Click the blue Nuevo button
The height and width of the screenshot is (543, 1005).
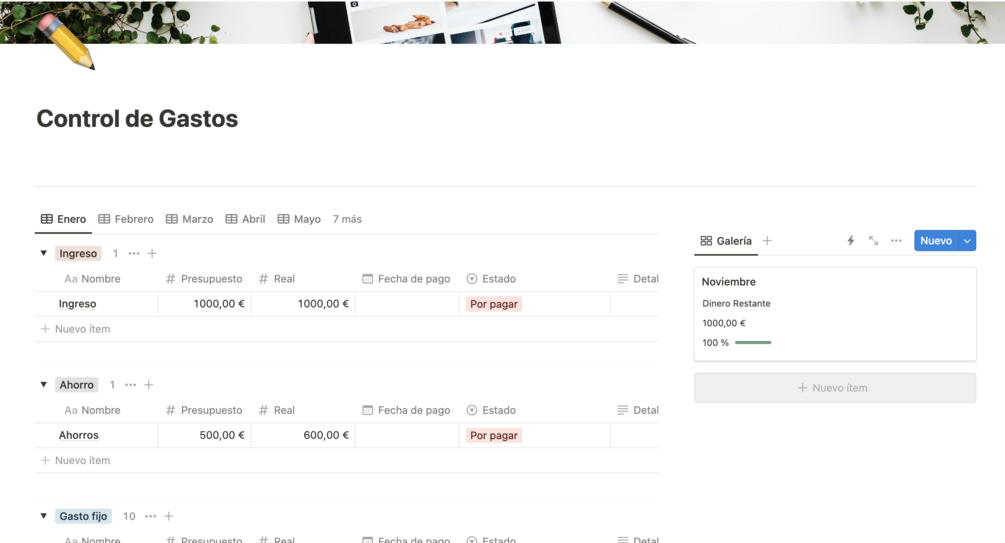click(x=936, y=240)
